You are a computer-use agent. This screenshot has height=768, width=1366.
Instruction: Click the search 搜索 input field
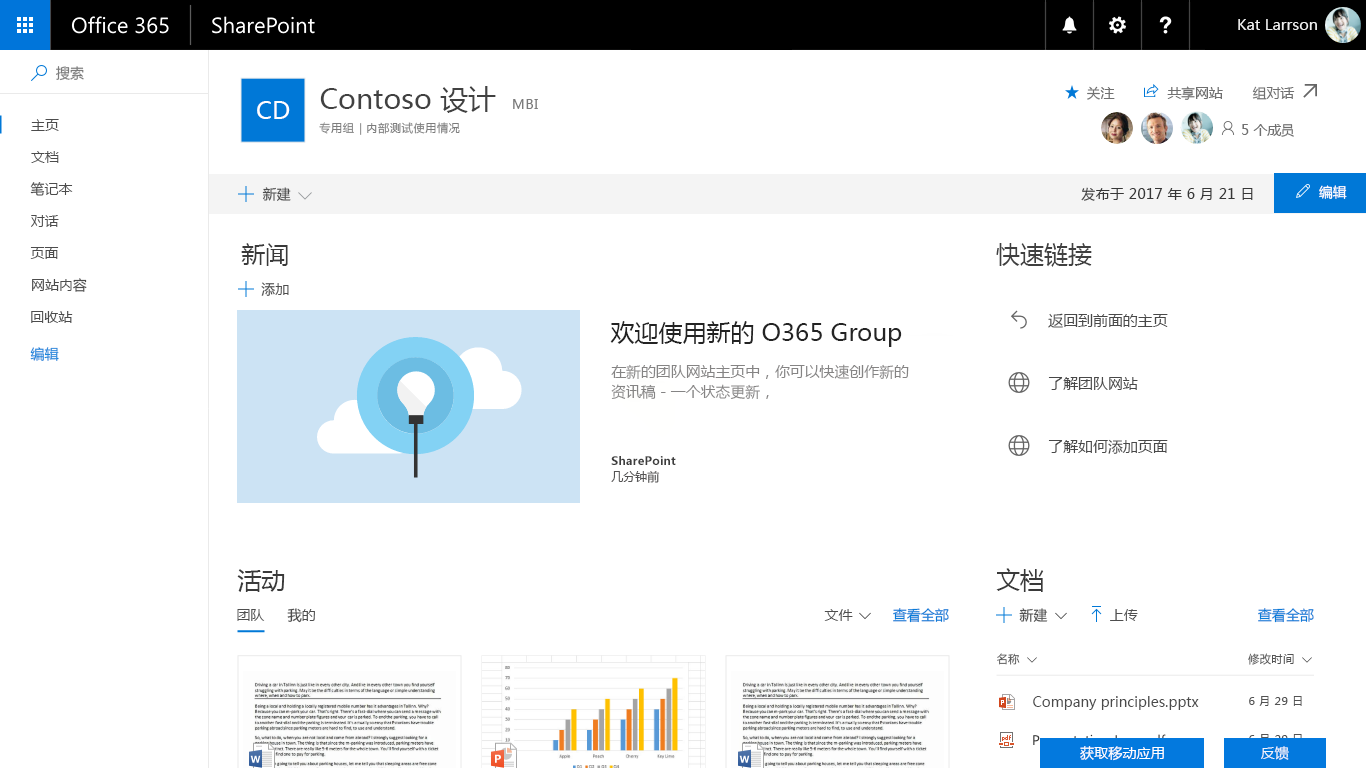click(104, 73)
